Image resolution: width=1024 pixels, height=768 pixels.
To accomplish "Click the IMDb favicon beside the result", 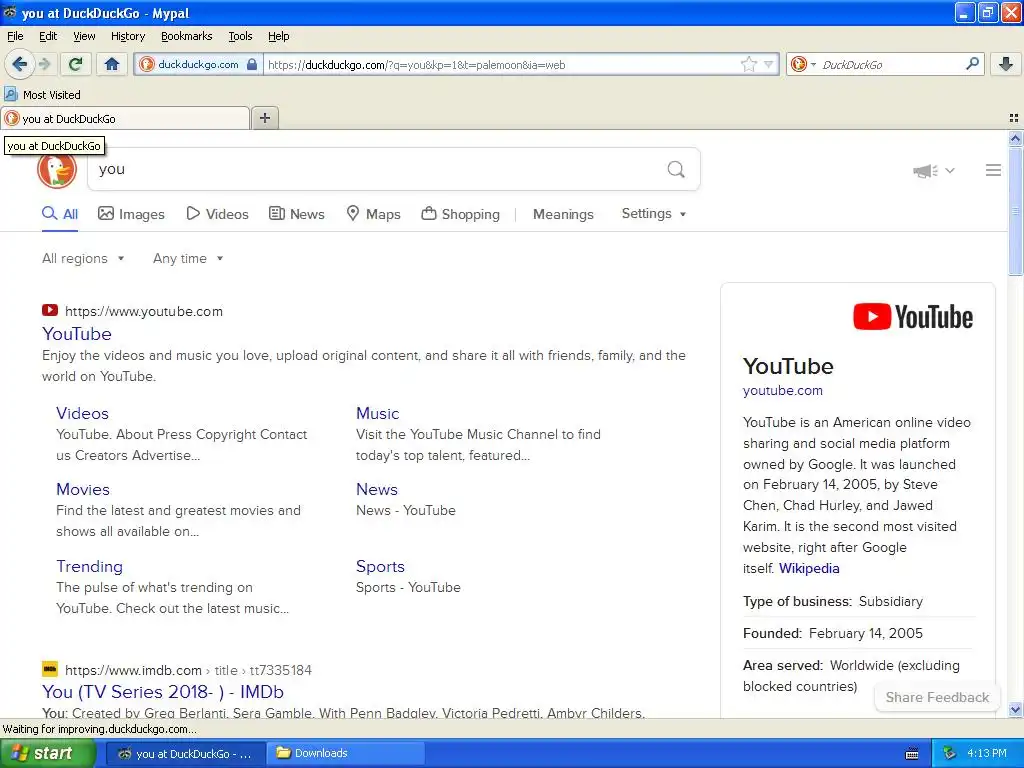I will click(50, 669).
